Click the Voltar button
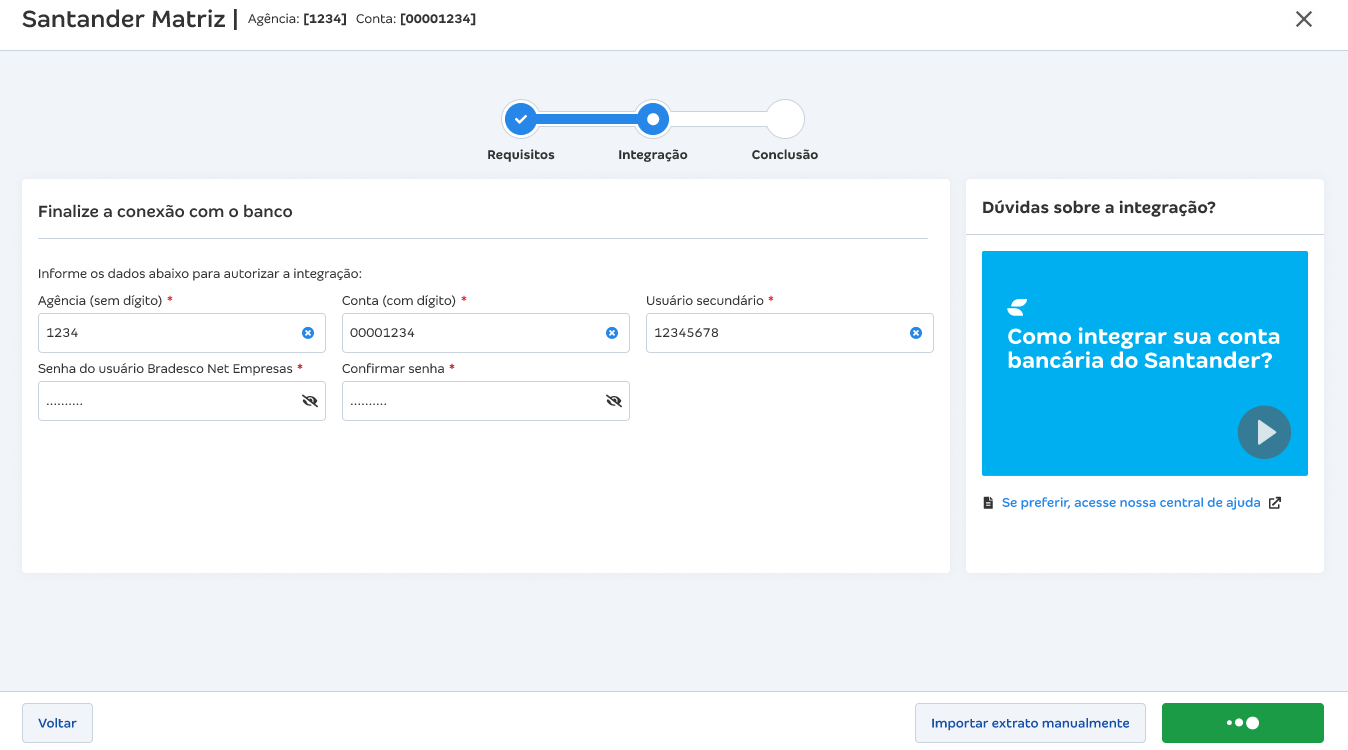The width and height of the screenshot is (1348, 750). (57, 723)
